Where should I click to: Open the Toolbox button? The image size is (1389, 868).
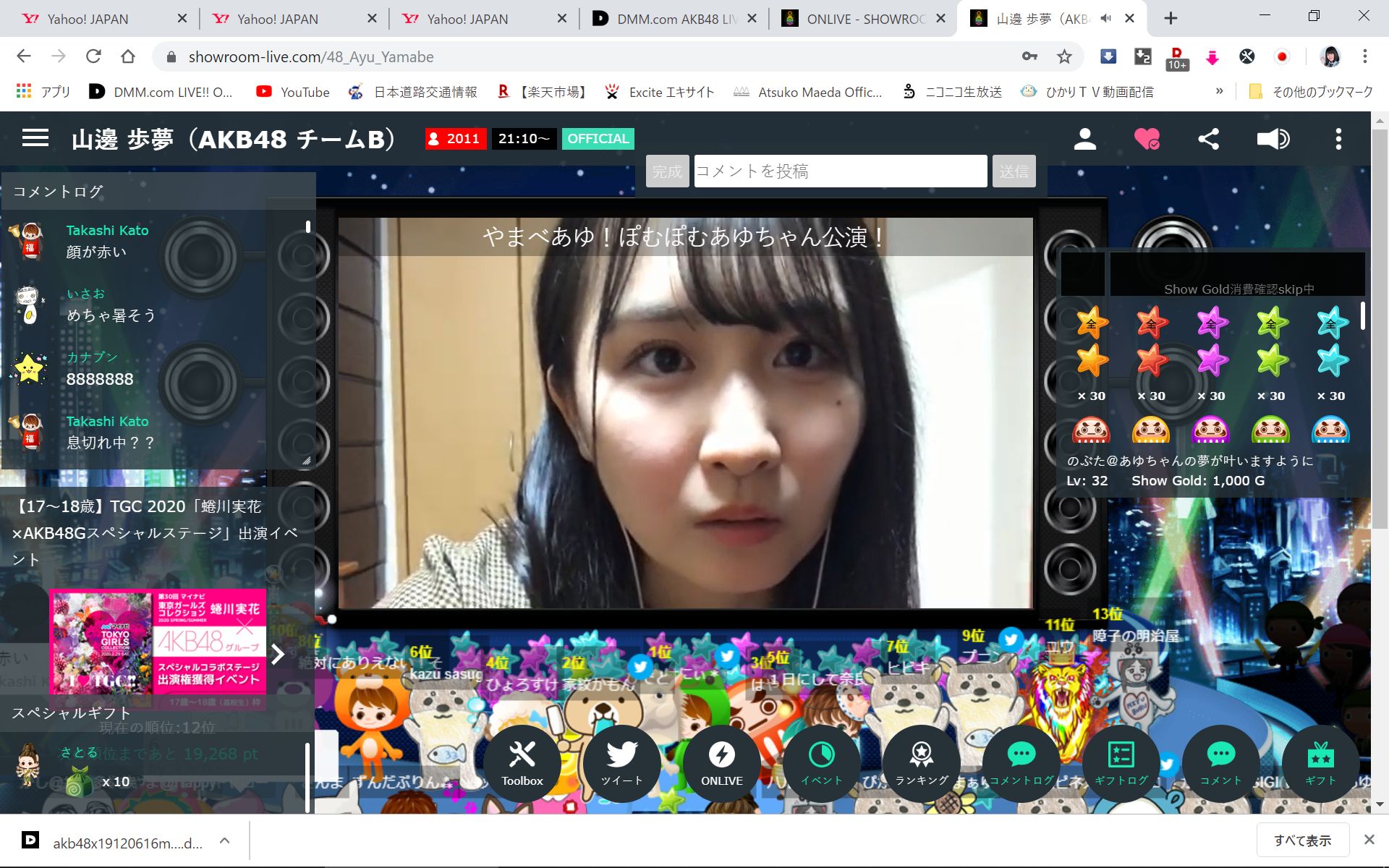pos(522,763)
